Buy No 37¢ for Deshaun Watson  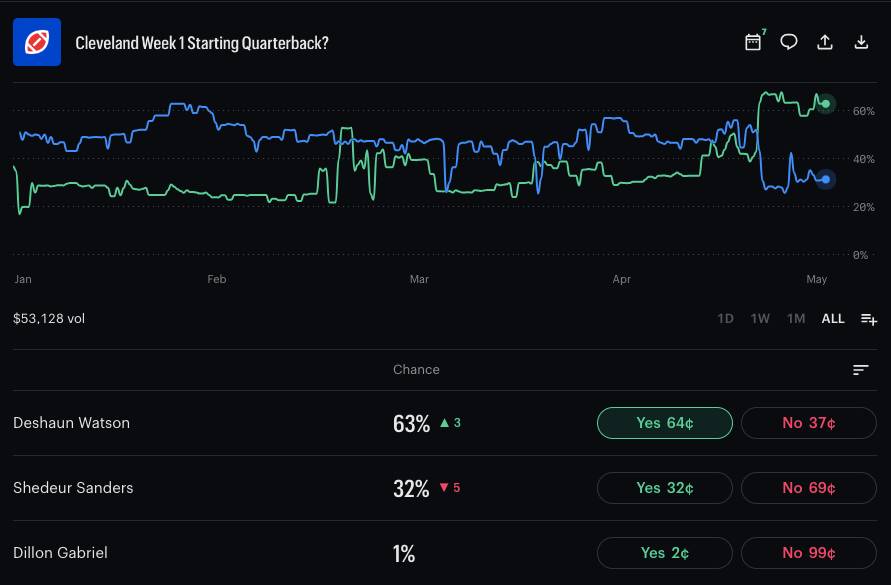tap(809, 423)
